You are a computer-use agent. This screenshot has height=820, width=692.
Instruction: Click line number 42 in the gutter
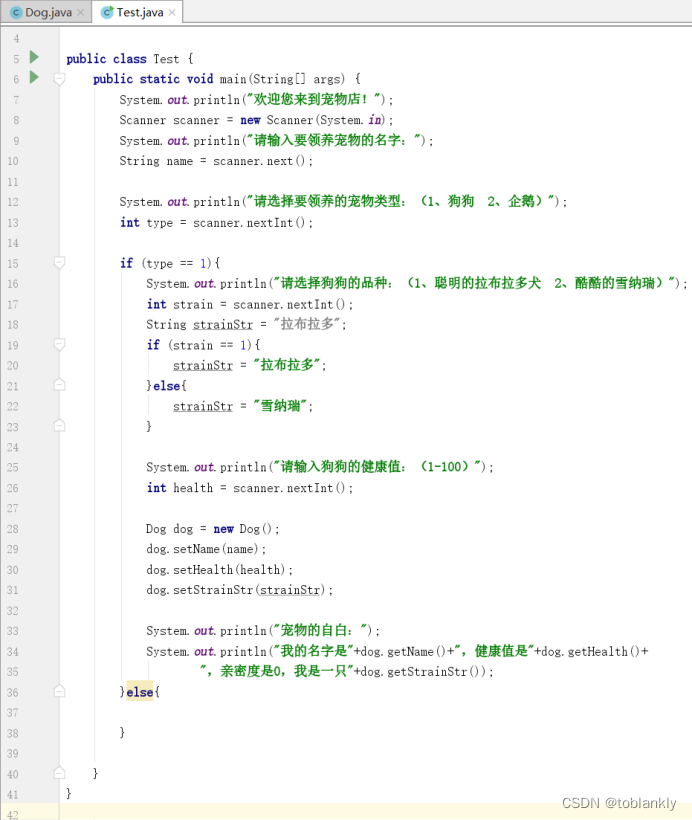(x=13, y=815)
